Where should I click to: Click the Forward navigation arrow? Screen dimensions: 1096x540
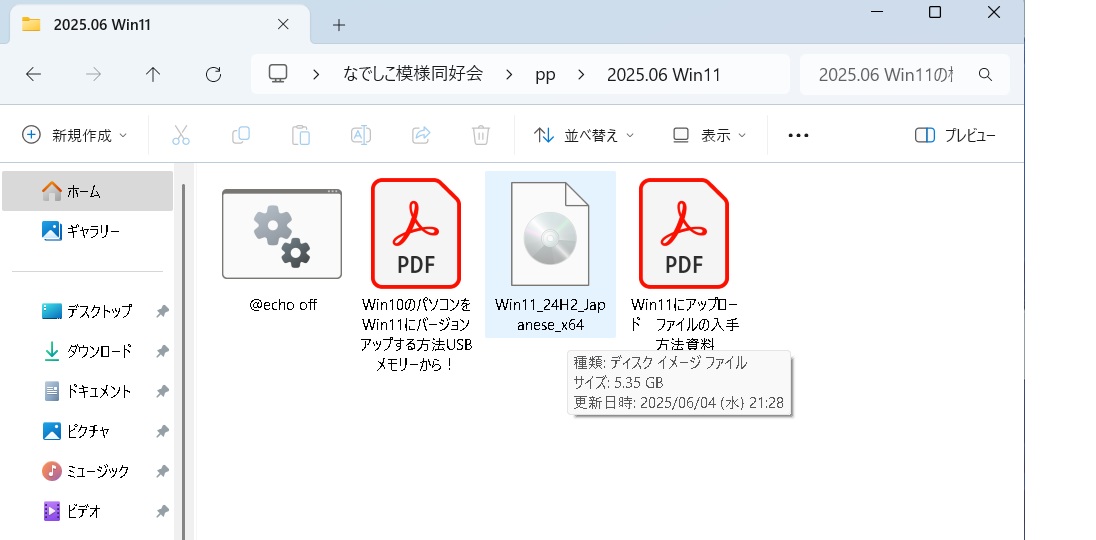click(x=92, y=75)
